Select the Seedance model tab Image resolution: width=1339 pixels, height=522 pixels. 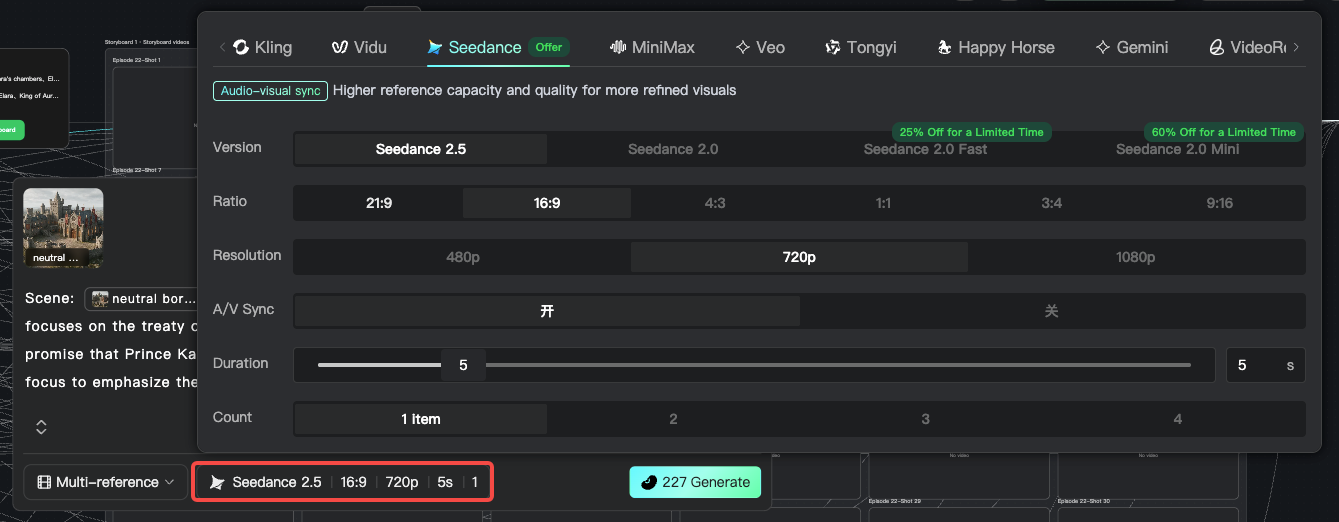(498, 47)
